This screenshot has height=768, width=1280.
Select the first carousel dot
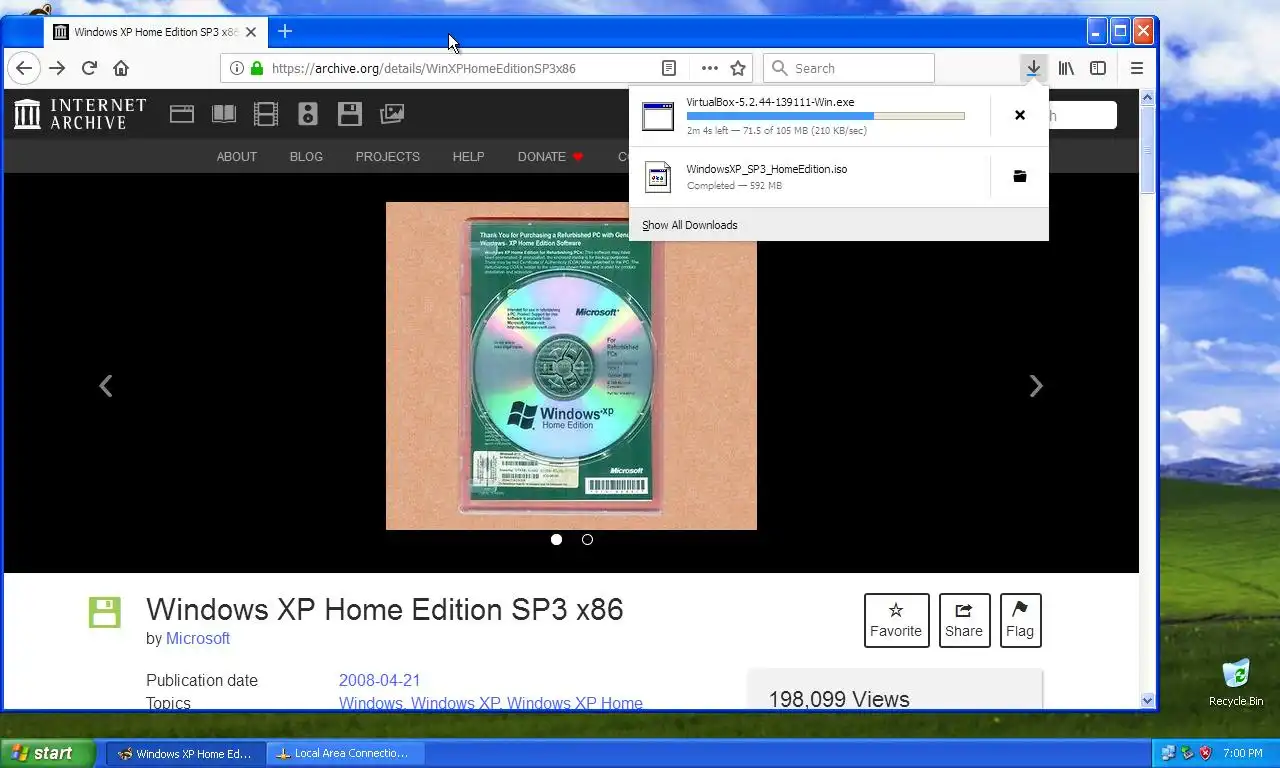pos(556,539)
